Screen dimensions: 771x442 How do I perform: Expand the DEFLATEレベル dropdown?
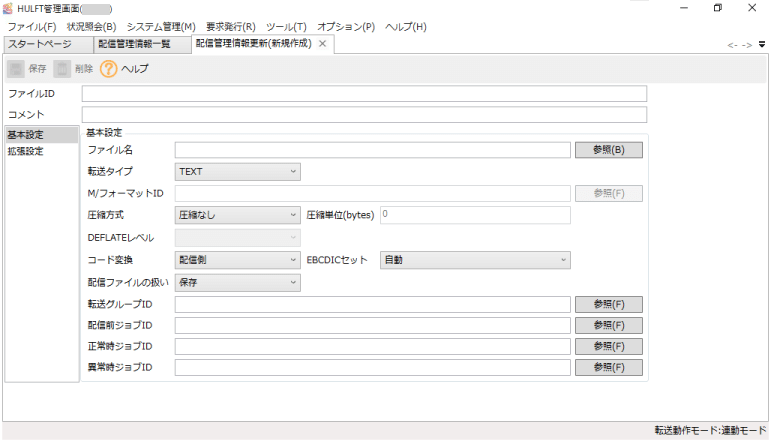click(x=237, y=237)
